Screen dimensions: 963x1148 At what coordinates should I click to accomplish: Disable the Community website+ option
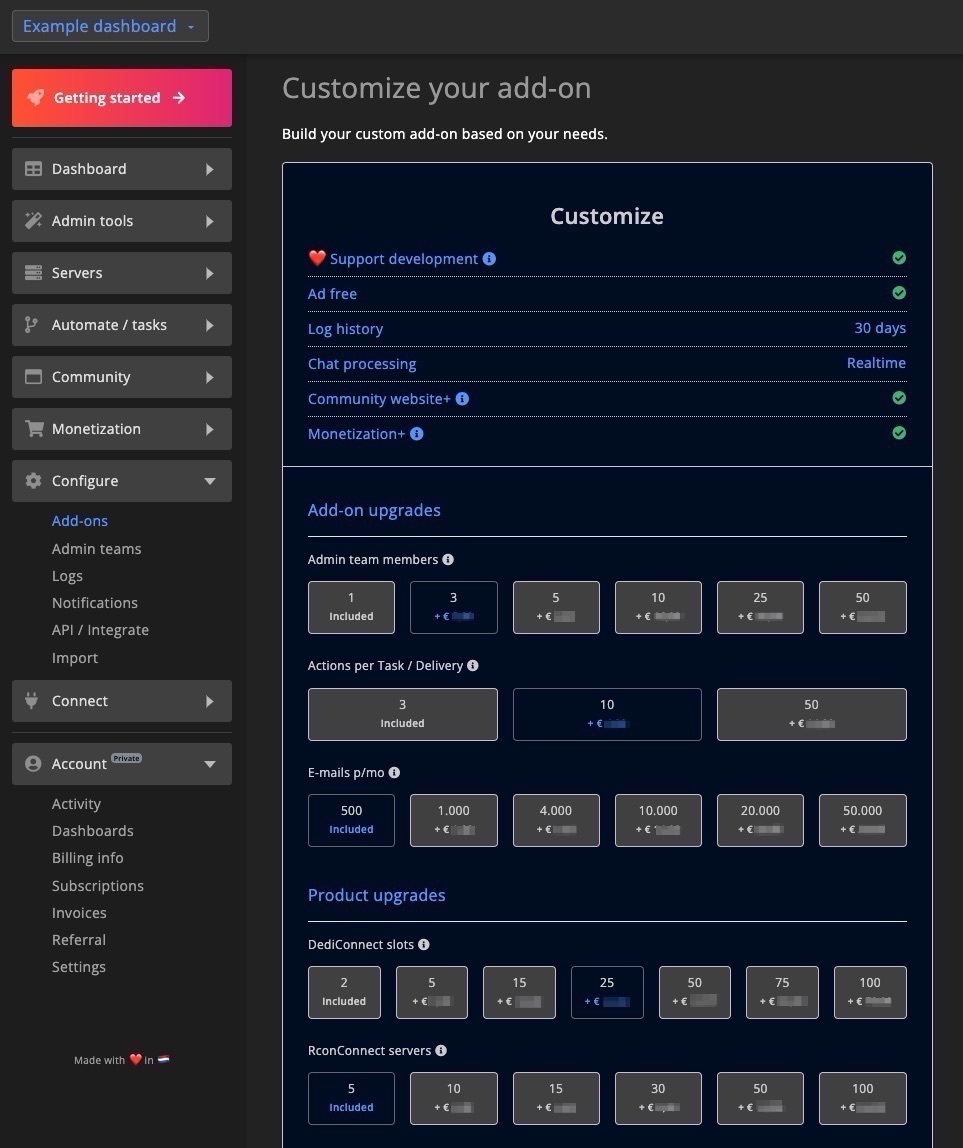pyautogui.click(x=898, y=398)
